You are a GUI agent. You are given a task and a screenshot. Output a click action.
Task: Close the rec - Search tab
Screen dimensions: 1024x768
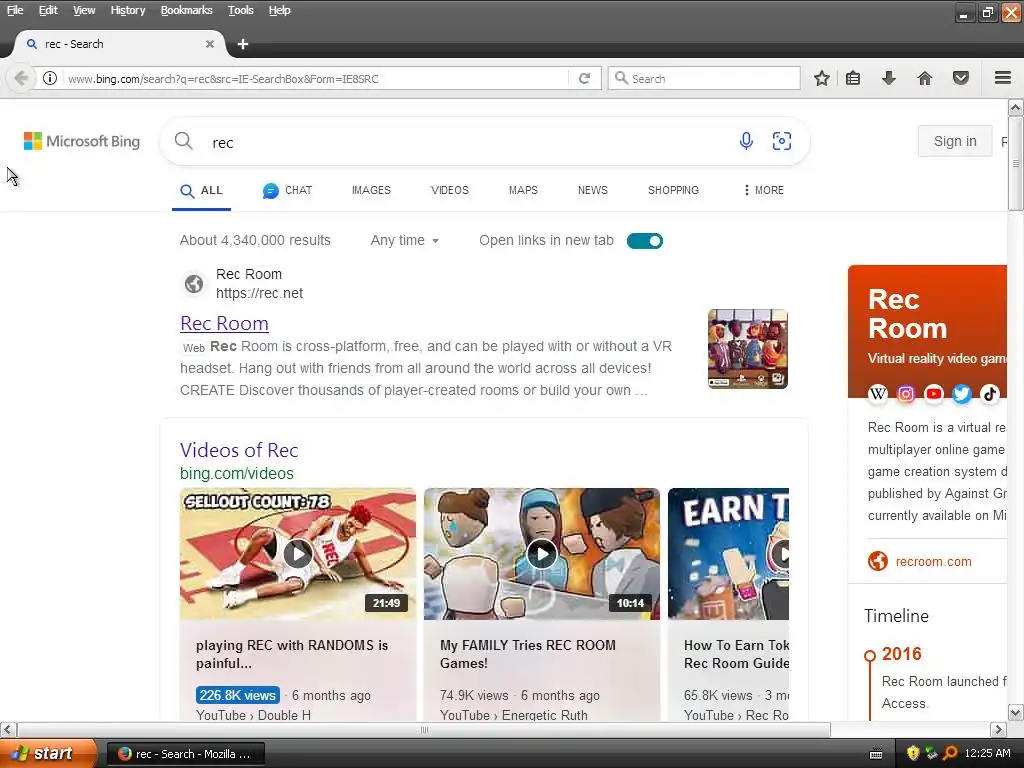coord(210,44)
